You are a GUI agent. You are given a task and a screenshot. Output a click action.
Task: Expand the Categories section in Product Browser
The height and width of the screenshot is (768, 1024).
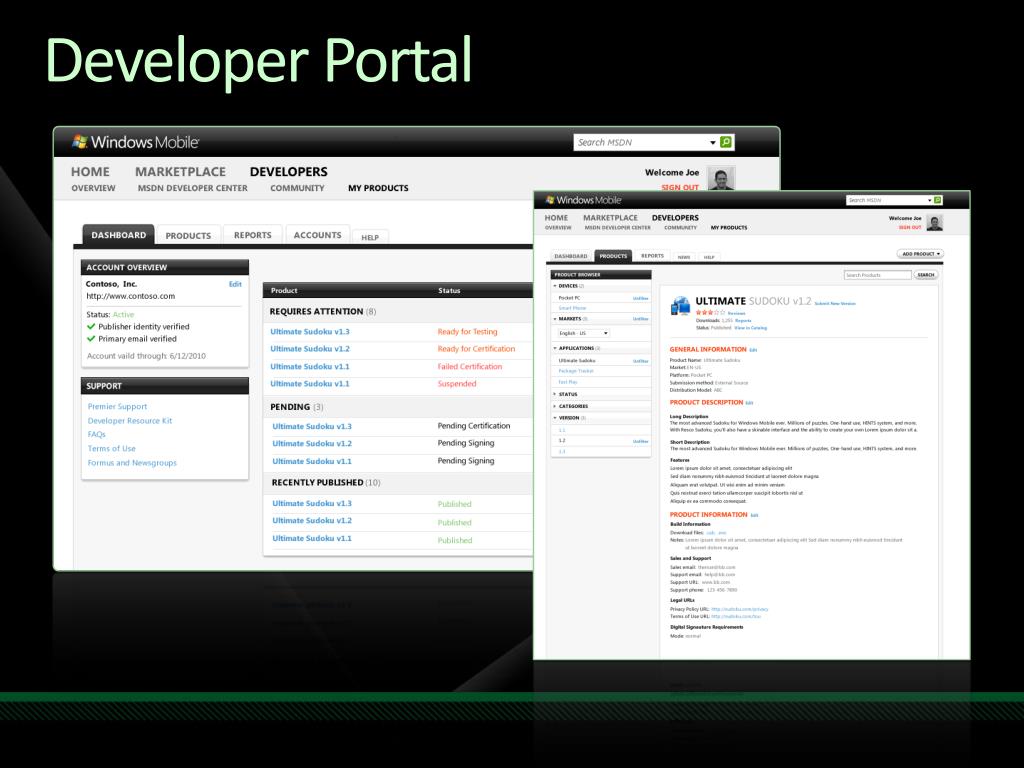pos(555,406)
